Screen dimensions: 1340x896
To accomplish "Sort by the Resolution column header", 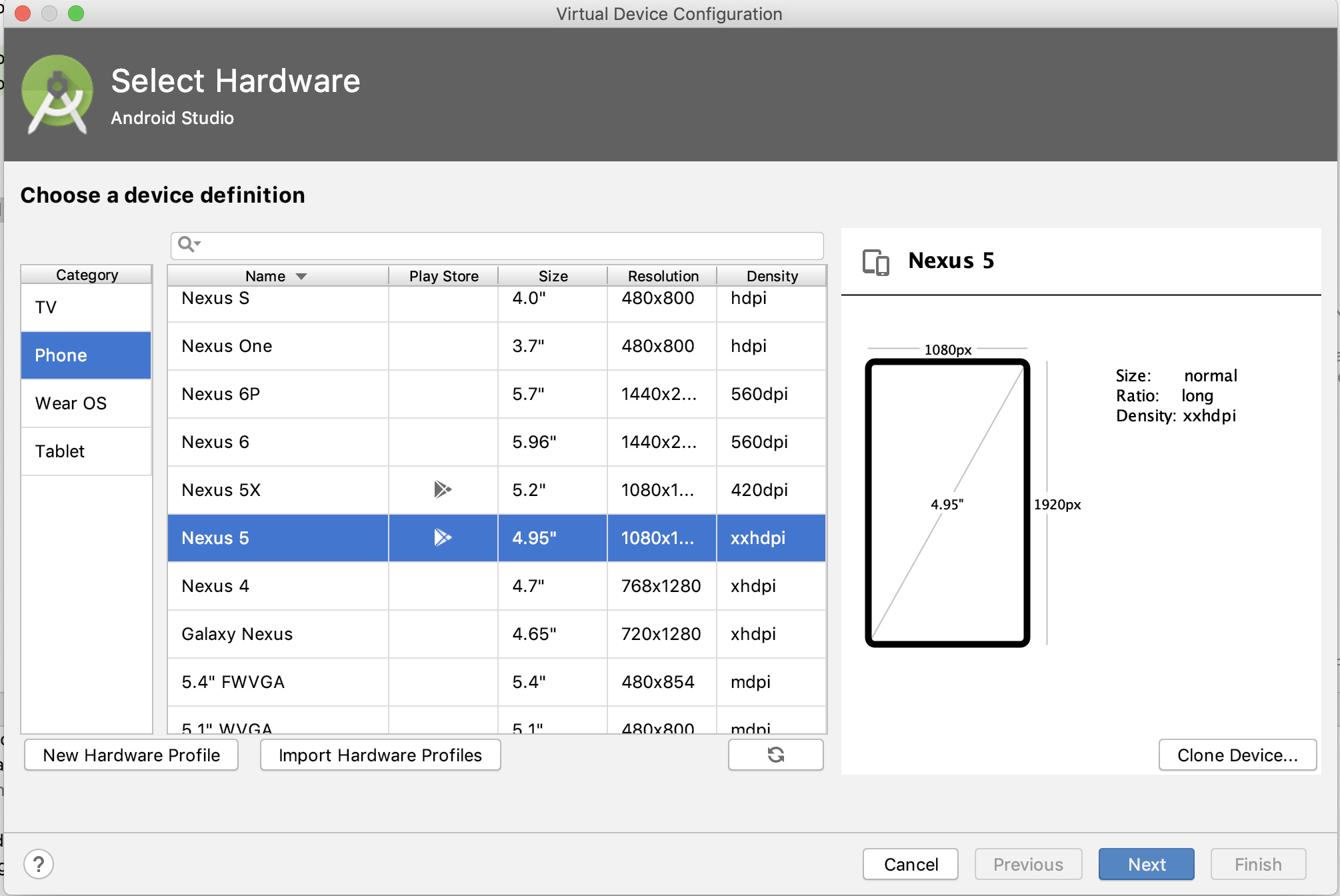I will click(x=663, y=276).
